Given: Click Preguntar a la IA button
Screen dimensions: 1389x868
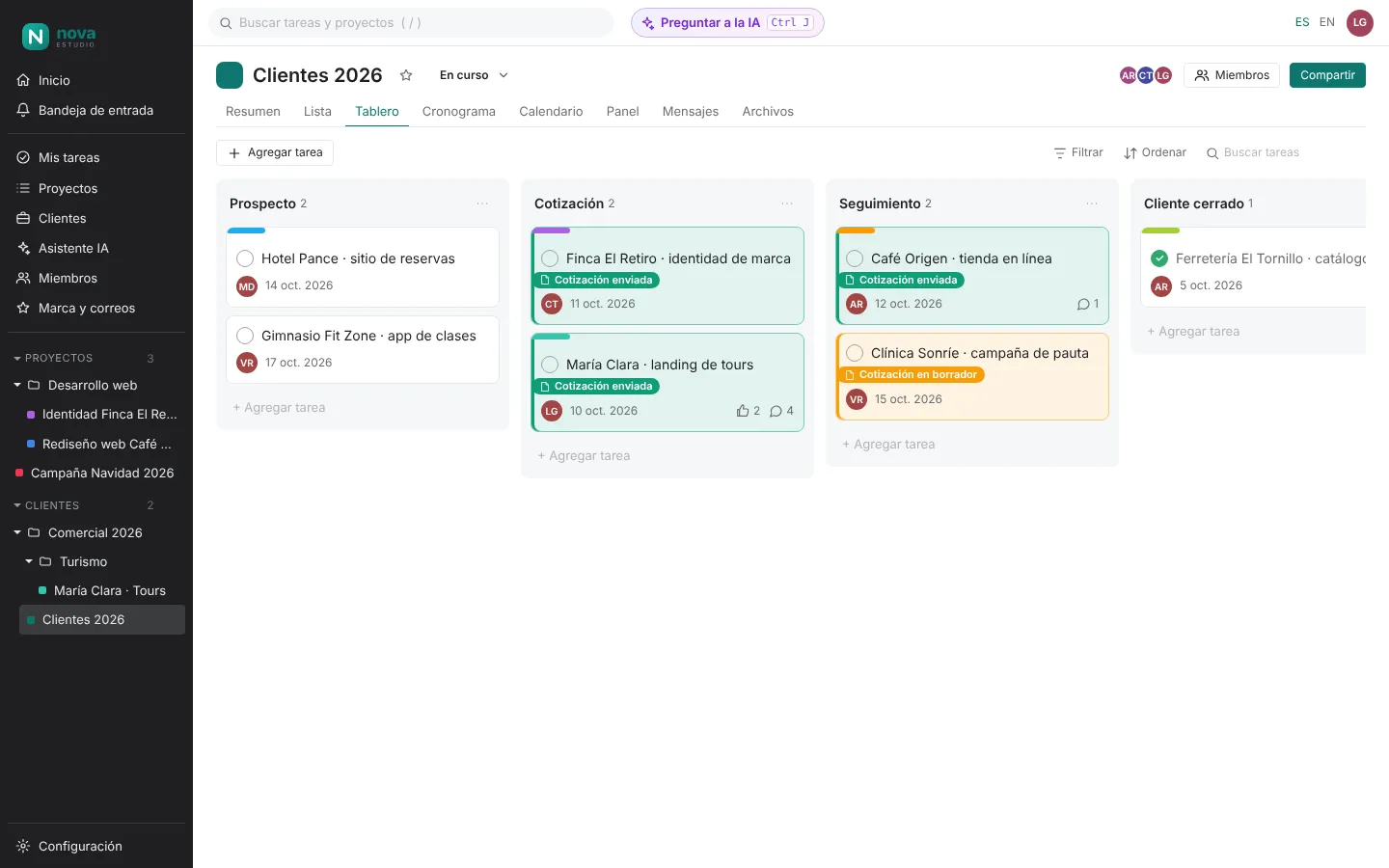Looking at the screenshot, I should 727,23.
